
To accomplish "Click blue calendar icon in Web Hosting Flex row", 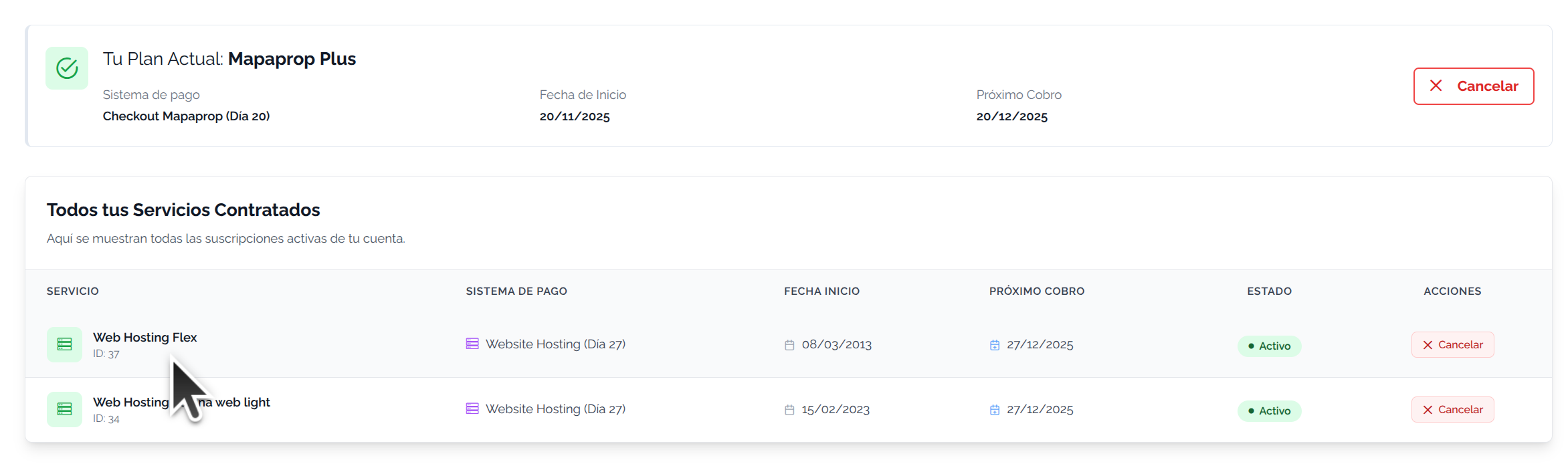I will [x=995, y=345].
